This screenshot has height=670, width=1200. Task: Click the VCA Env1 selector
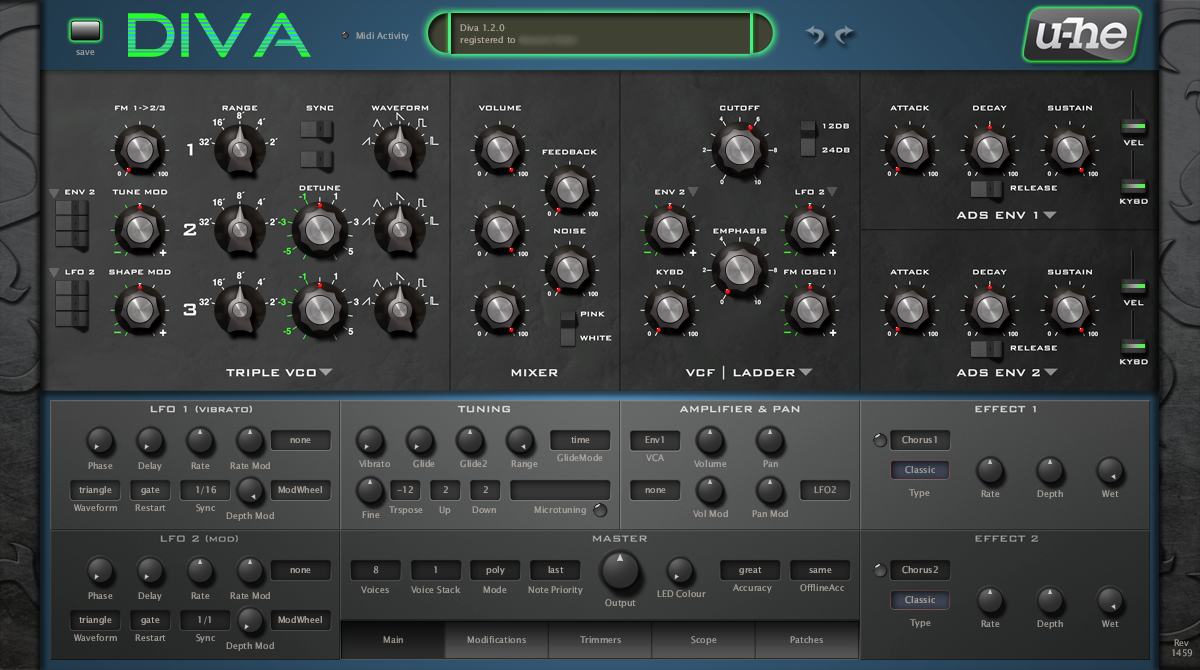(655, 440)
